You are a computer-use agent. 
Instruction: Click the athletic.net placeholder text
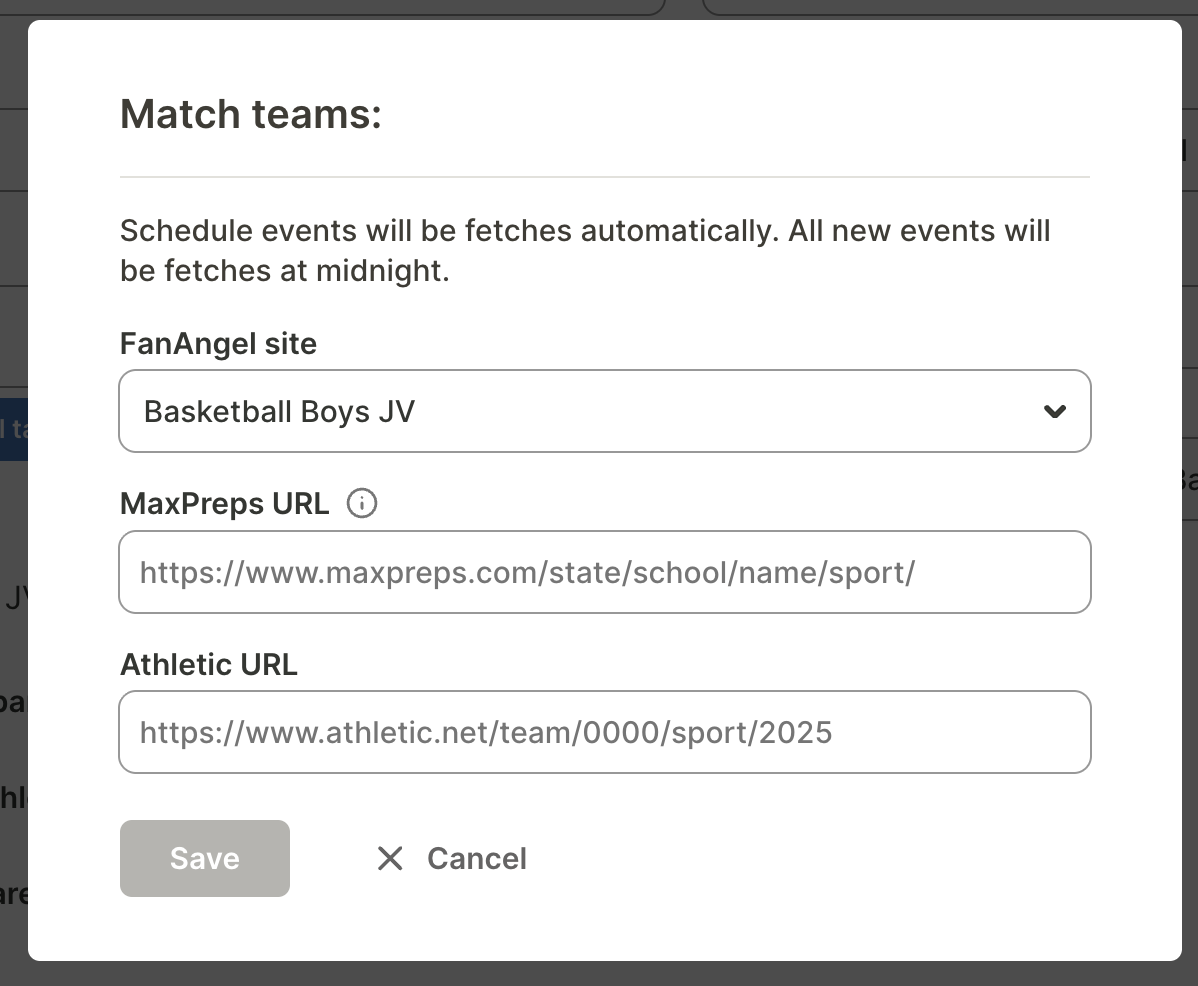[485, 732]
